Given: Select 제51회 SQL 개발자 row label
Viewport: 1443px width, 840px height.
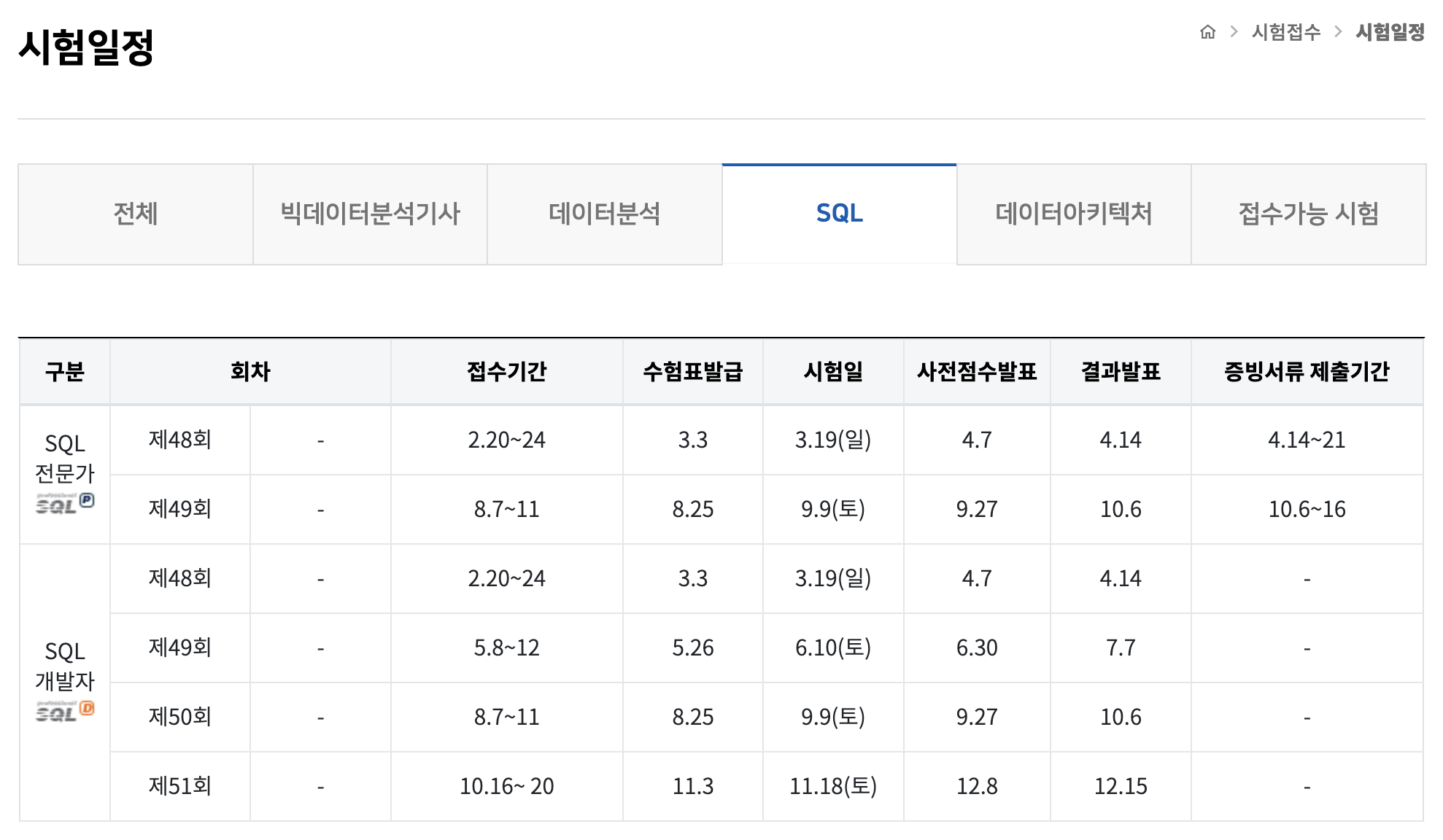Looking at the screenshot, I should 179,786.
